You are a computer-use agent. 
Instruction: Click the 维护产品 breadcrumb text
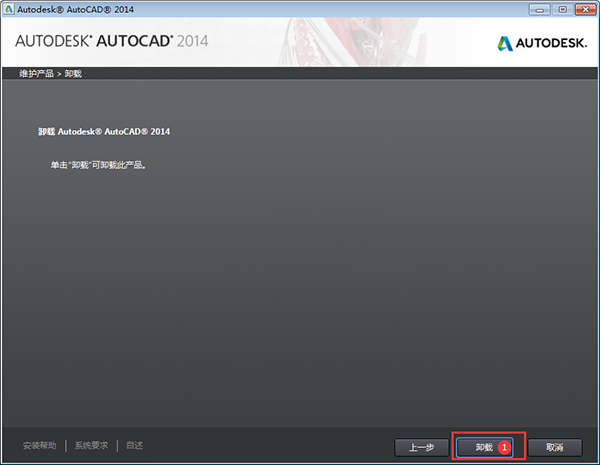coord(36,73)
